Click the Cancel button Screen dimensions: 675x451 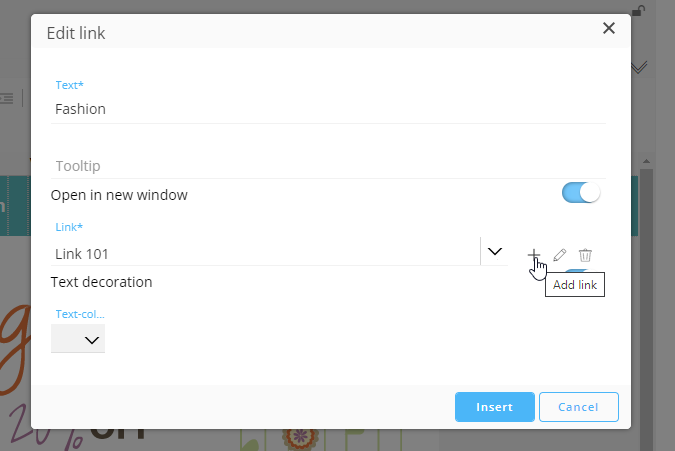click(x=578, y=407)
